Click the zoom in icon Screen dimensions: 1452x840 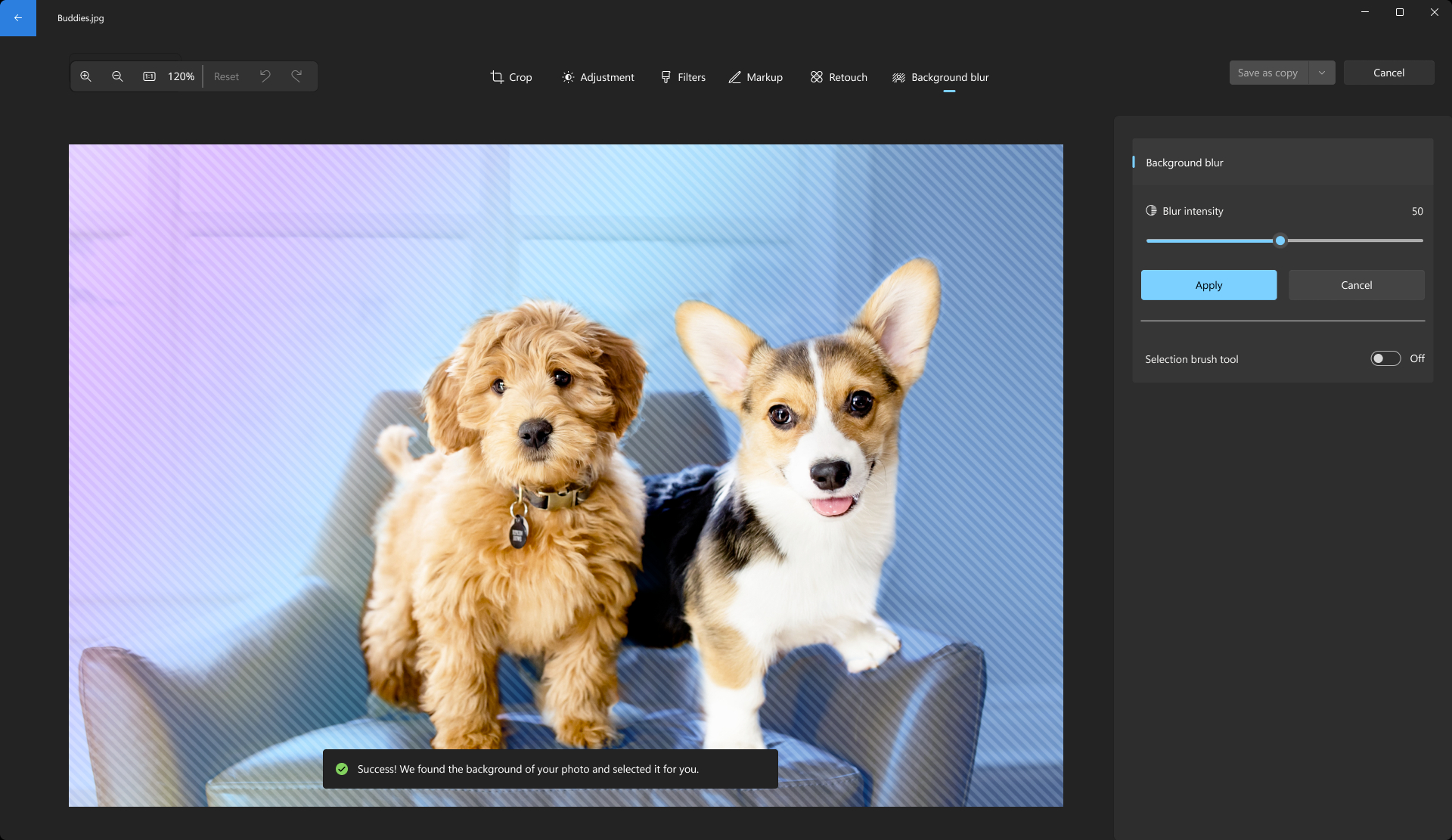click(x=85, y=76)
